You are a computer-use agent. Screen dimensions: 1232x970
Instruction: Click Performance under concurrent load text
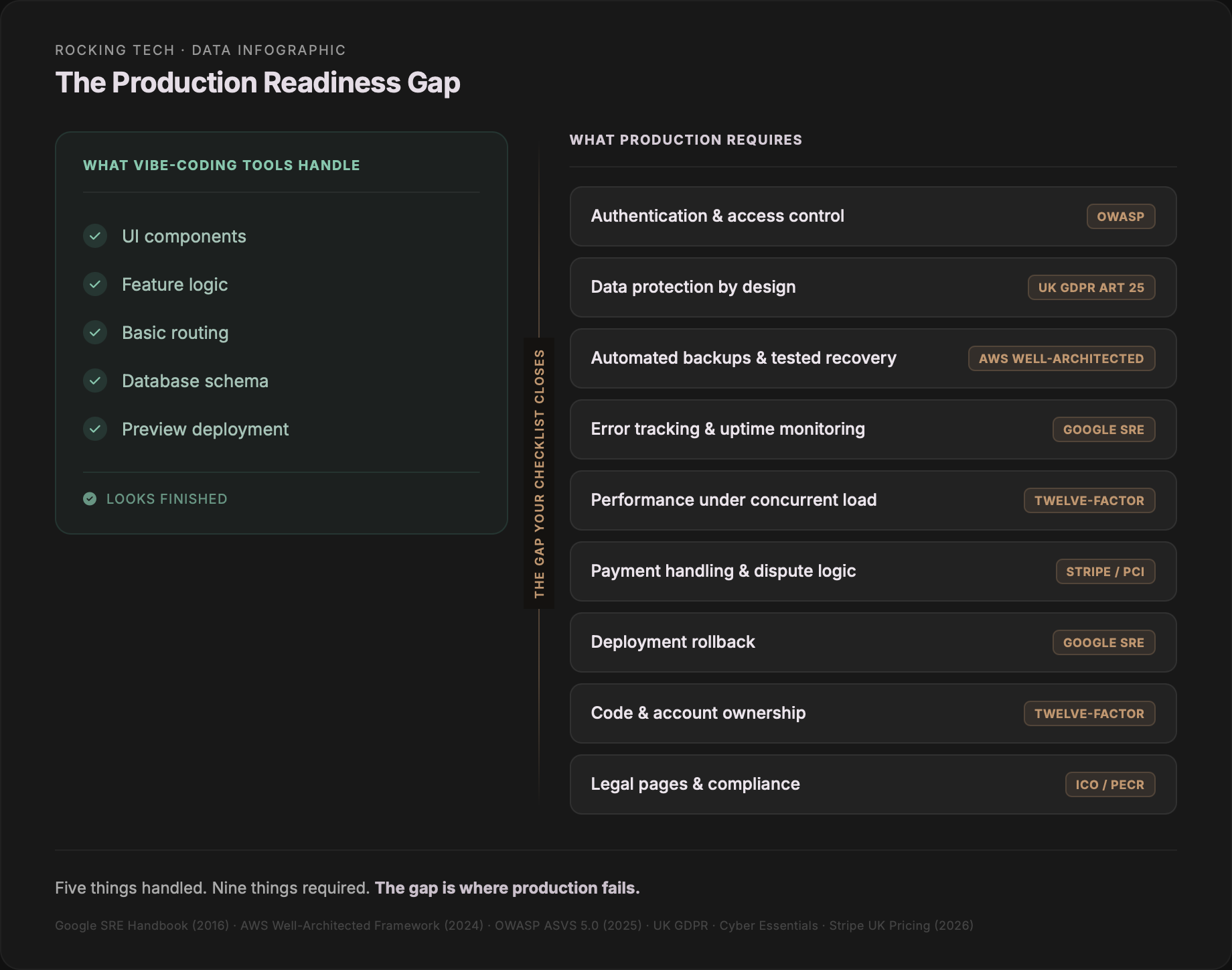pyautogui.click(x=733, y=500)
